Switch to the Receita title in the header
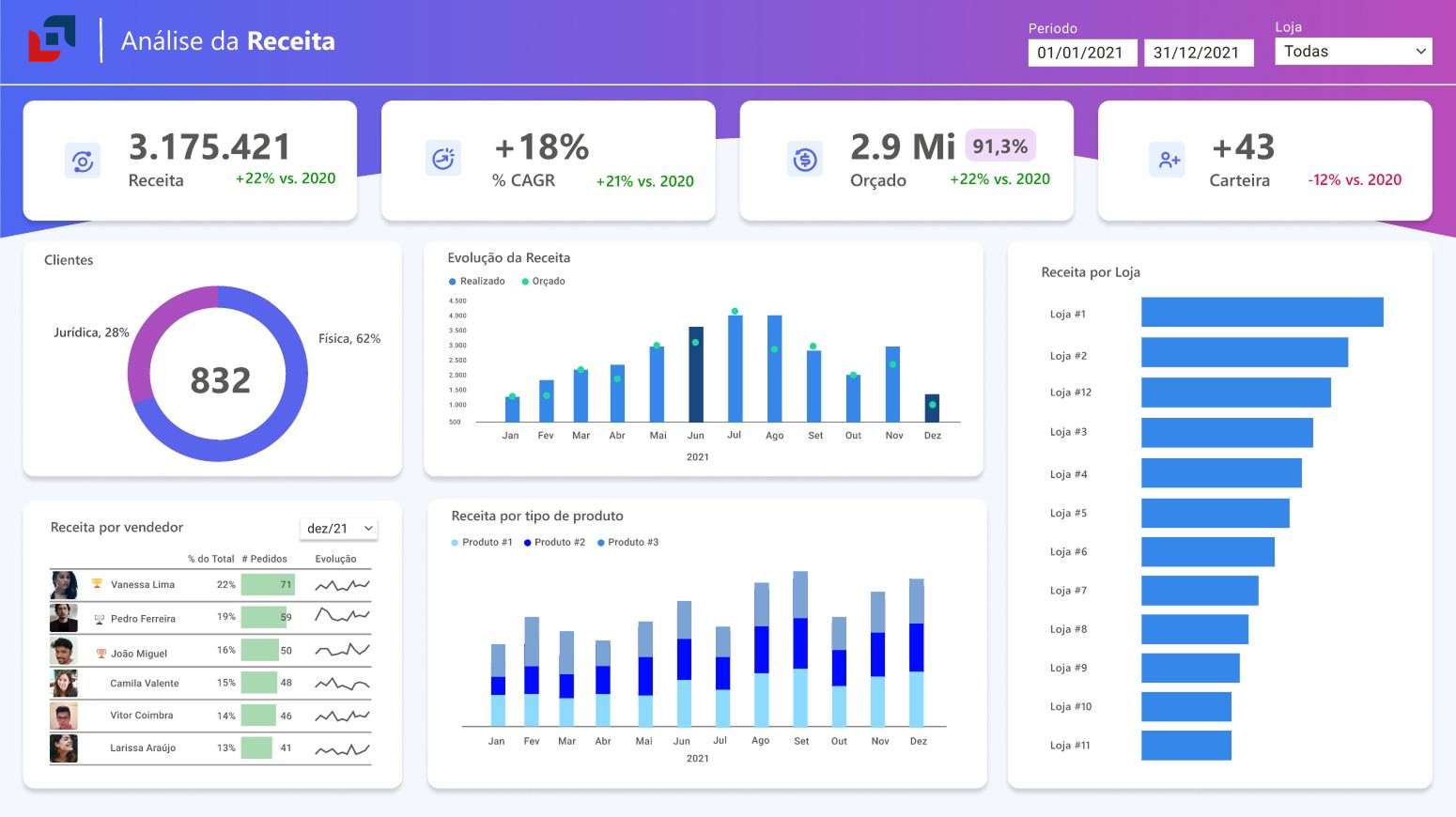 point(301,41)
